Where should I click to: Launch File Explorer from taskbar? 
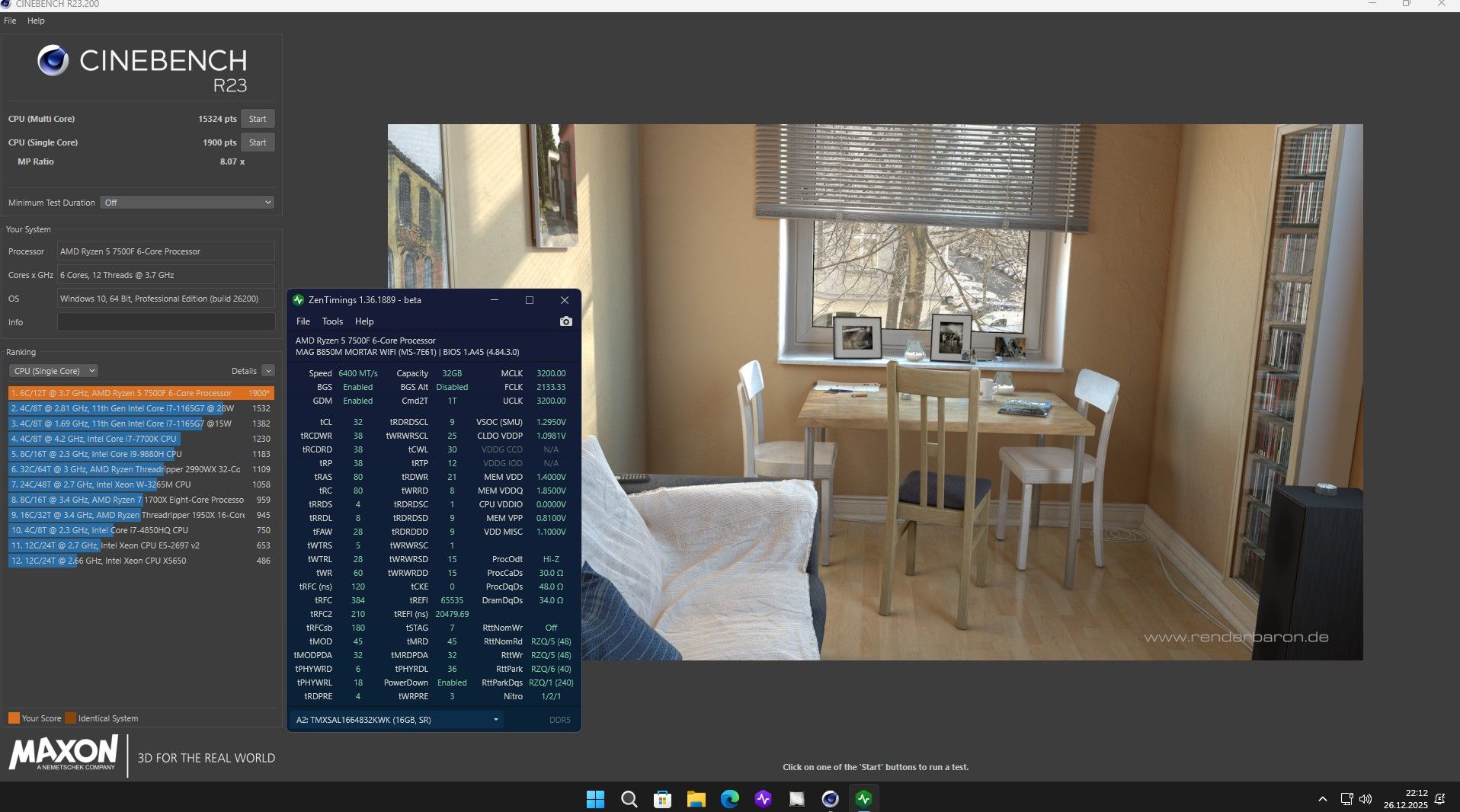(x=696, y=798)
